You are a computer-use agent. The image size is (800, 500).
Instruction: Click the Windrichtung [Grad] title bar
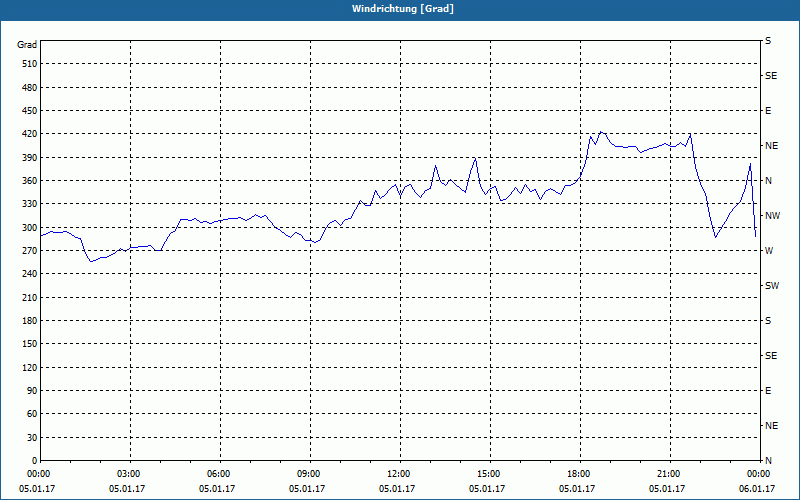[x=400, y=10]
